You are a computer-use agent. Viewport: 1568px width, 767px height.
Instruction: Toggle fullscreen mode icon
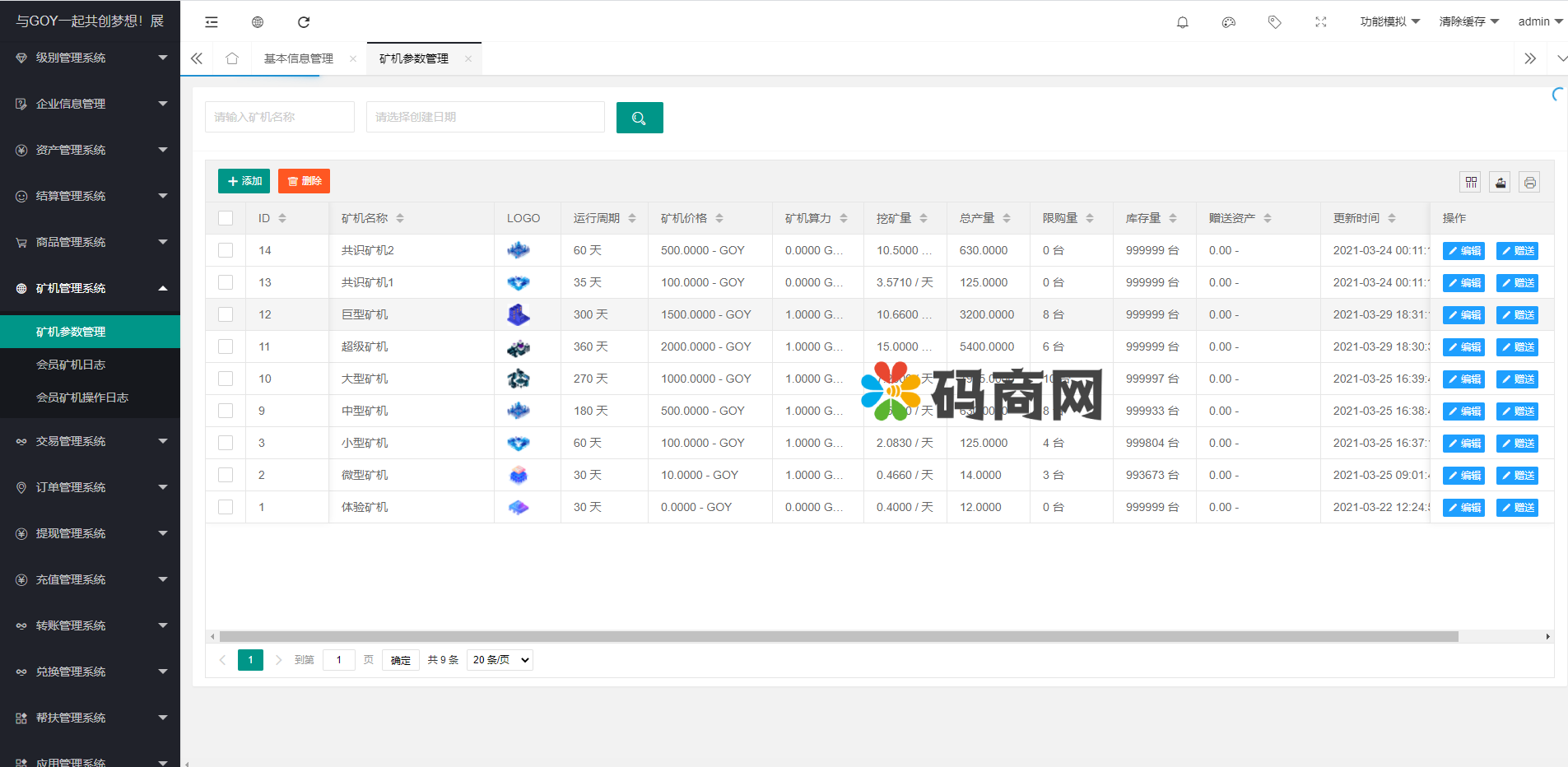click(x=1320, y=22)
